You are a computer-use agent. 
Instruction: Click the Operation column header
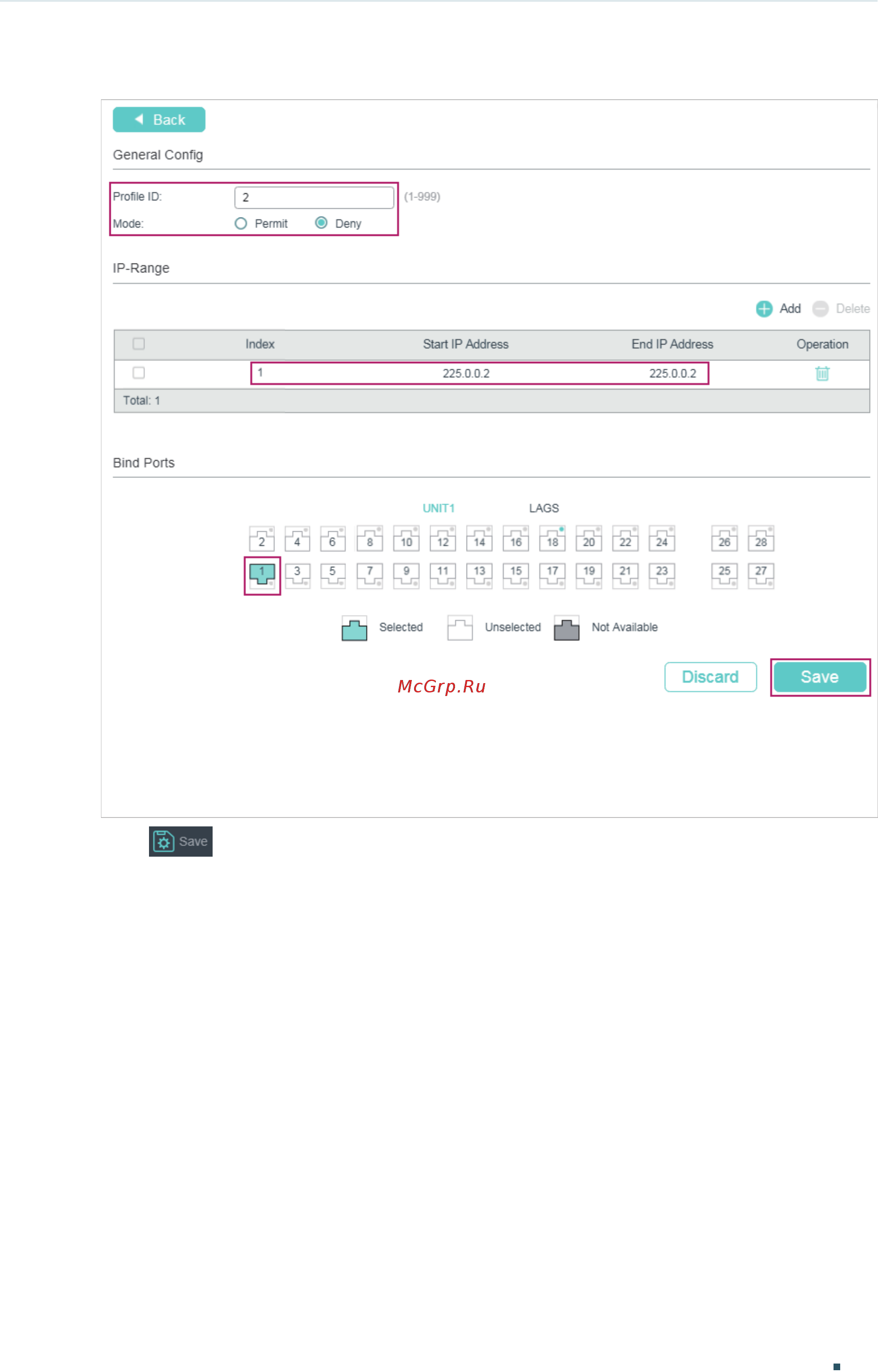tap(823, 344)
